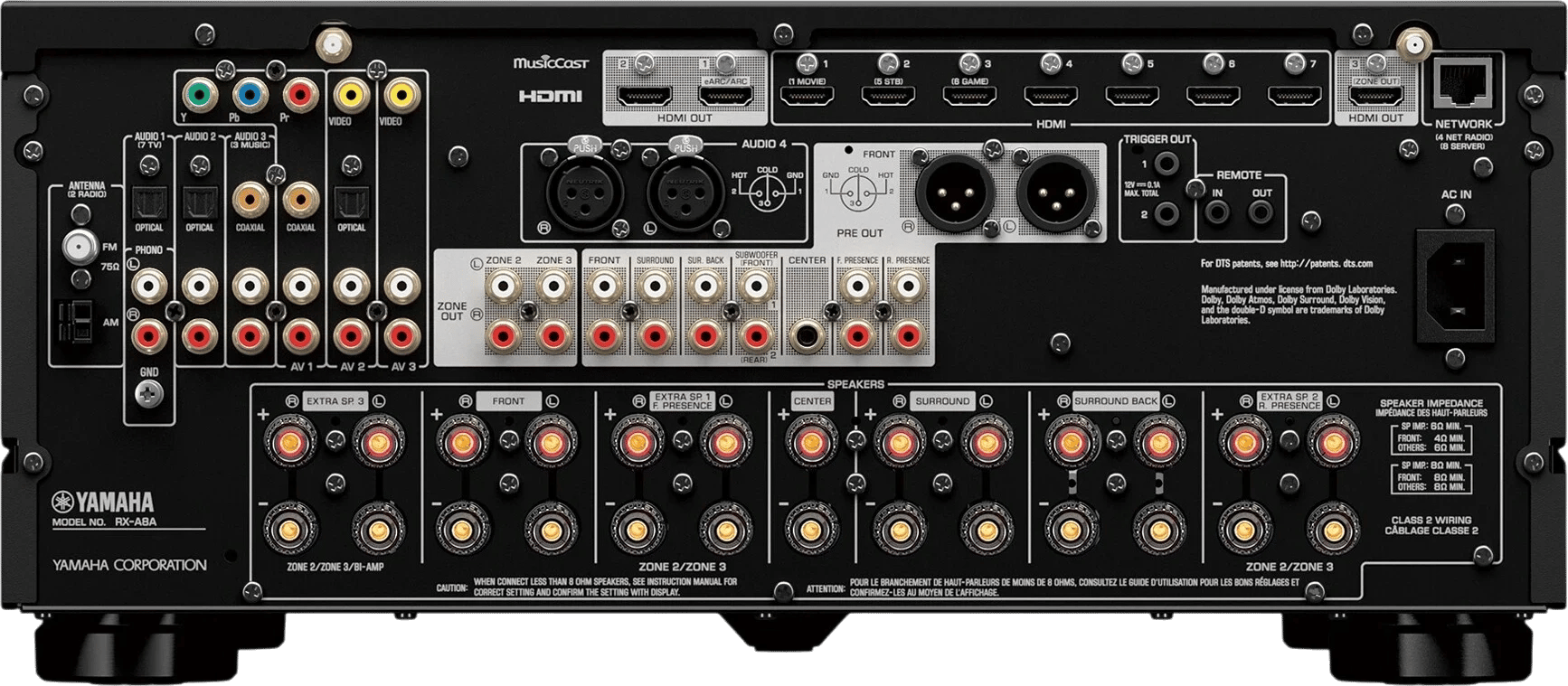This screenshot has height=686, width=1568.
Task: Click the CENTER pre-out RCA jack
Action: pyautogui.click(x=807, y=337)
